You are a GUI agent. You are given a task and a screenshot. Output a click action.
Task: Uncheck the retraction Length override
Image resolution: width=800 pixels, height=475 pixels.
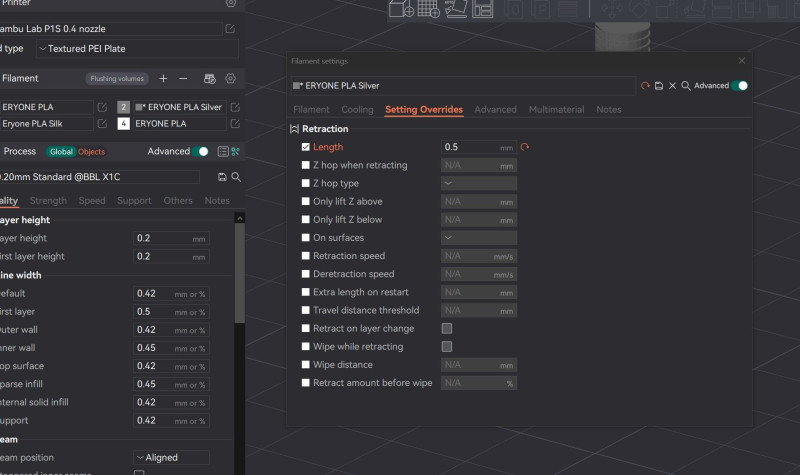[306, 147]
